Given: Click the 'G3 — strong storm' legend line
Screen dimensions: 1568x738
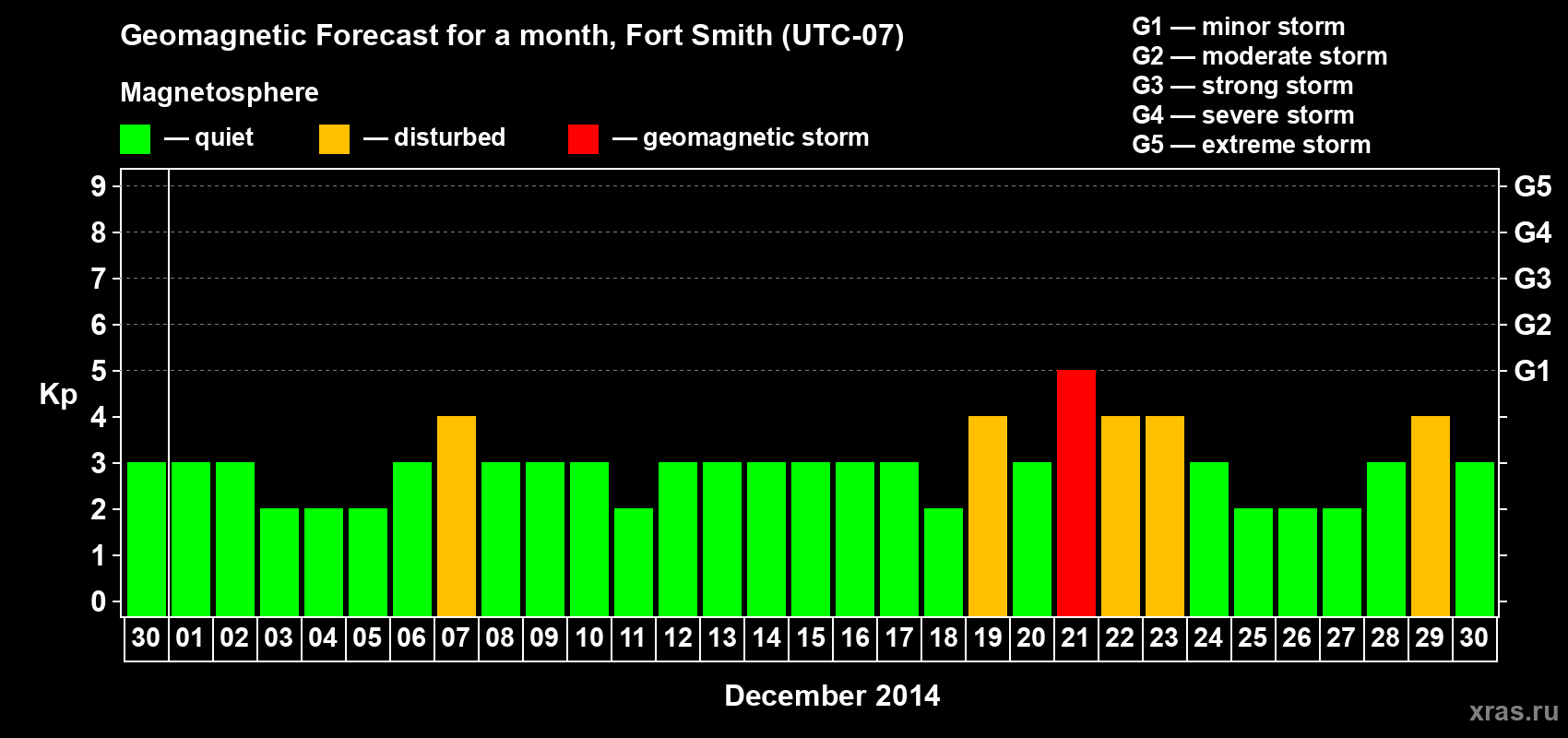Looking at the screenshot, I should [x=1242, y=86].
